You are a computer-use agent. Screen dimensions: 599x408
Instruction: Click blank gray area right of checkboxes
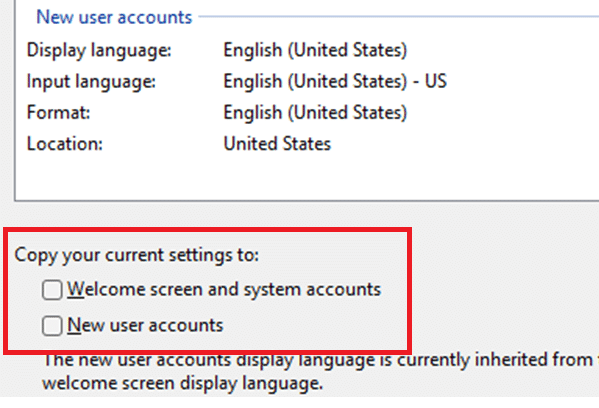coord(504,290)
